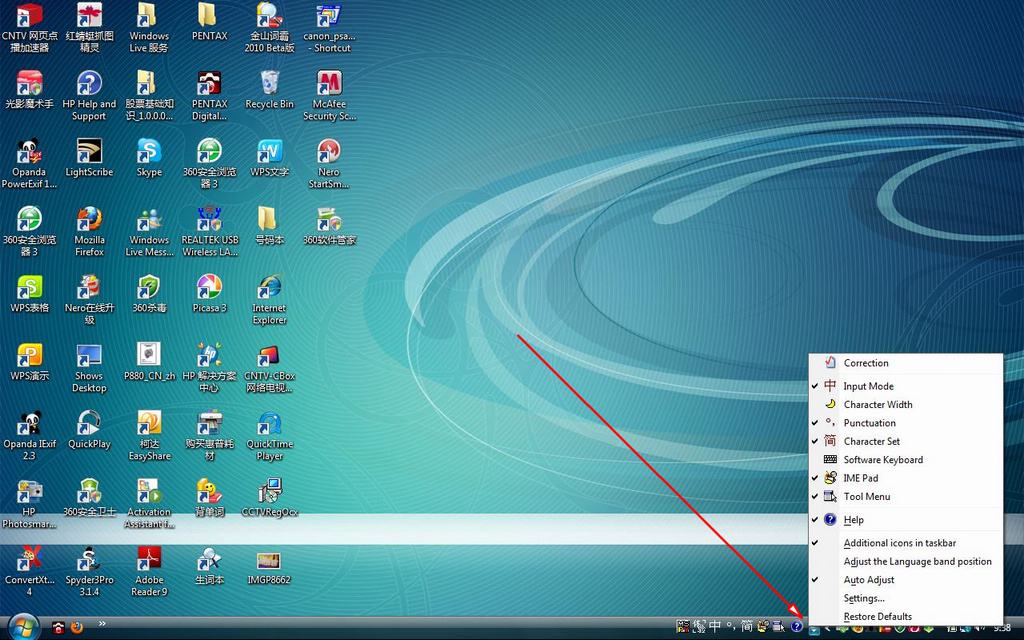Screen dimensions: 1024x640
Task: Open the PENTAX folder on desktop
Action: click(209, 22)
